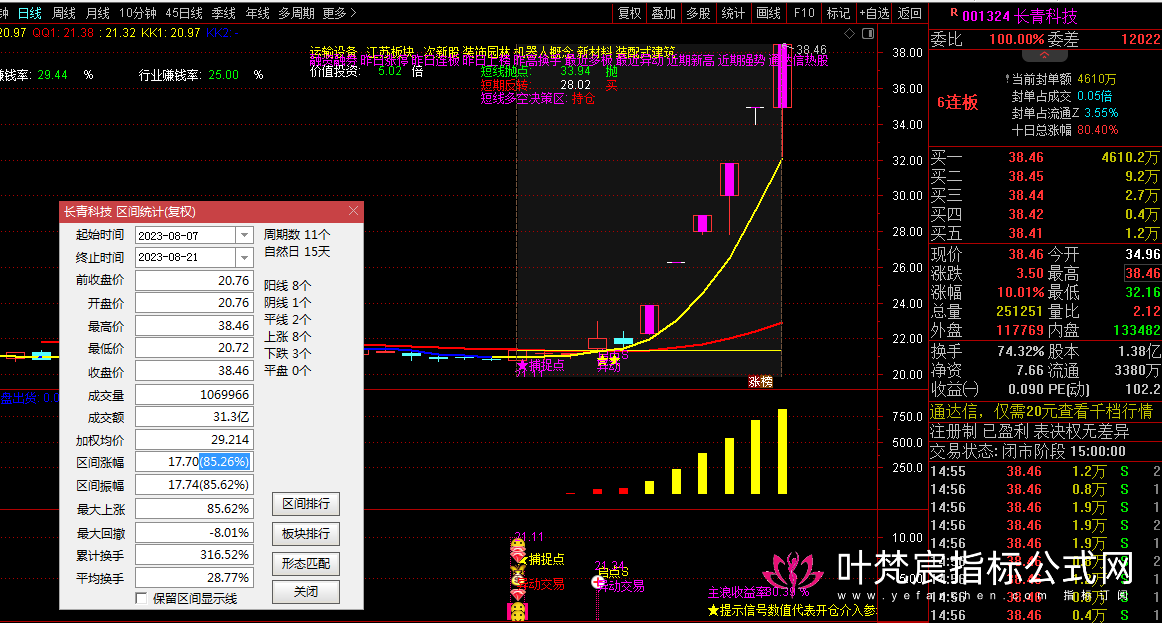Collapse the panel with the red double-chevron
The height and width of the screenshot is (623, 1162).
point(1044,55)
